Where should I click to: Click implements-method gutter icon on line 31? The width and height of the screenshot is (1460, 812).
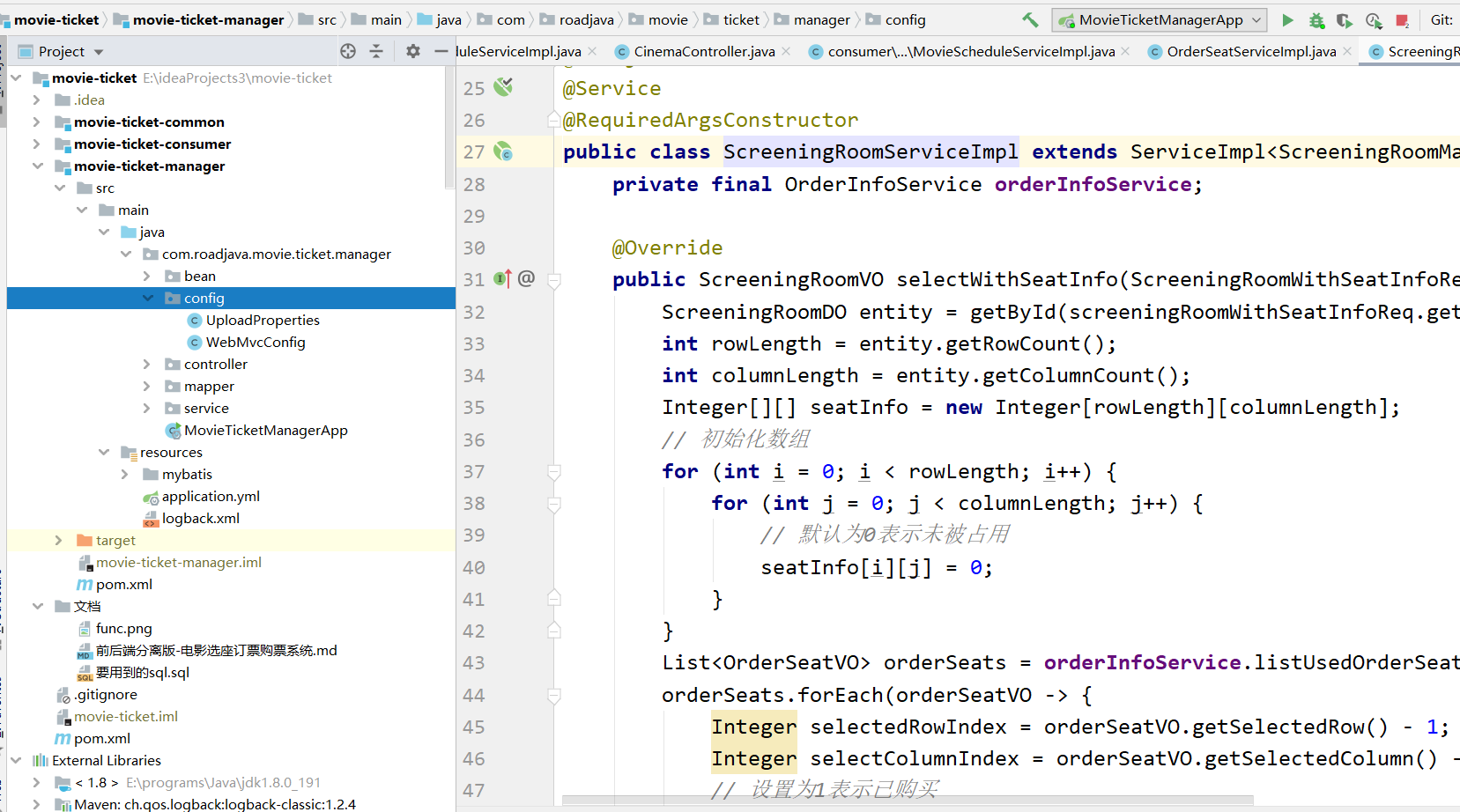coord(502,279)
